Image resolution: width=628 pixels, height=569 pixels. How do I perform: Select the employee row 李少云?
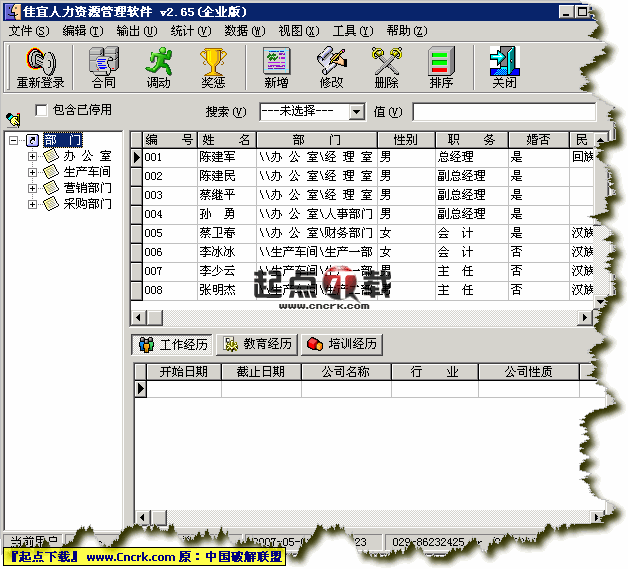click(362, 271)
